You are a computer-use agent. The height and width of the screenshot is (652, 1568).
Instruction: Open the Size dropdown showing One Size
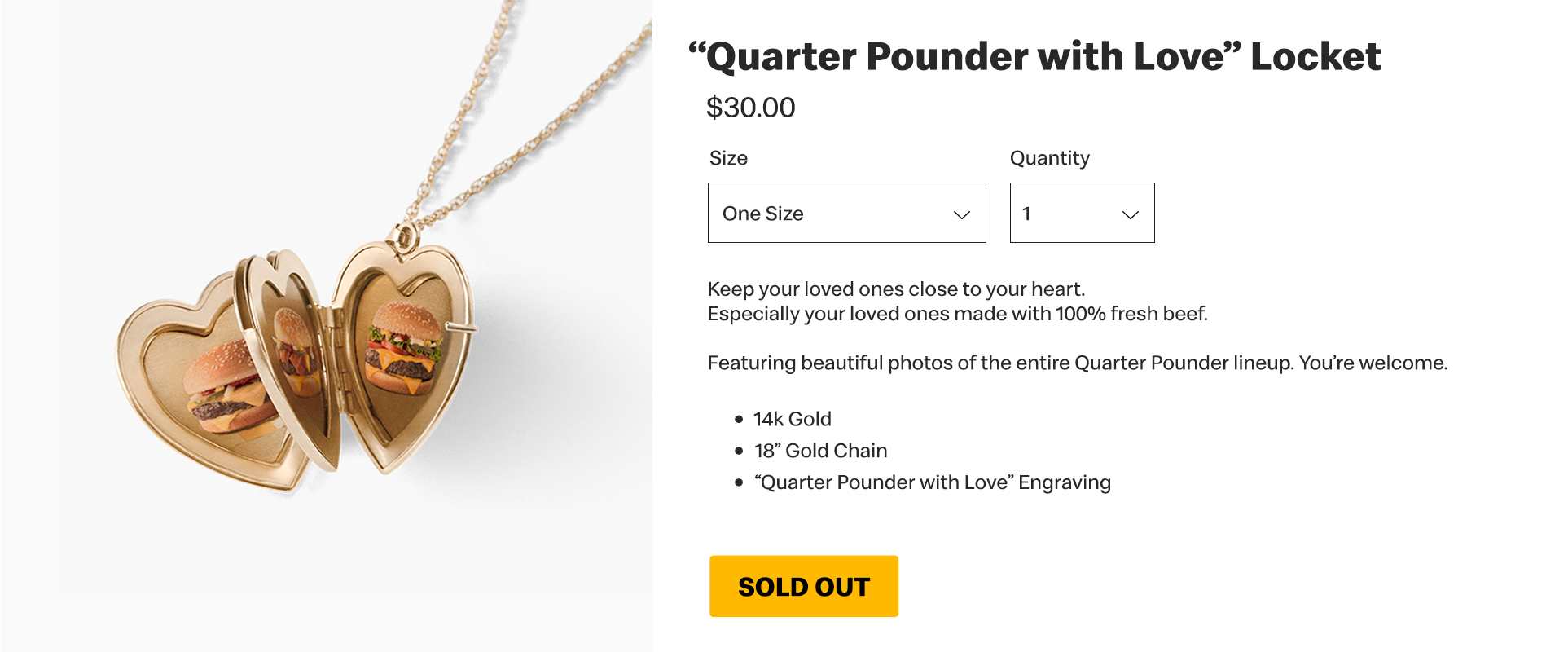(845, 213)
